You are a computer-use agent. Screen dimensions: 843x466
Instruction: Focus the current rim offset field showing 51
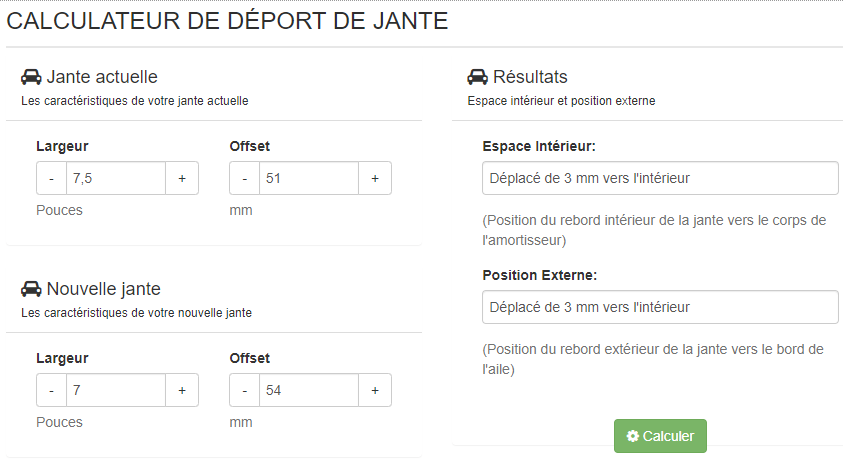pyautogui.click(x=309, y=178)
